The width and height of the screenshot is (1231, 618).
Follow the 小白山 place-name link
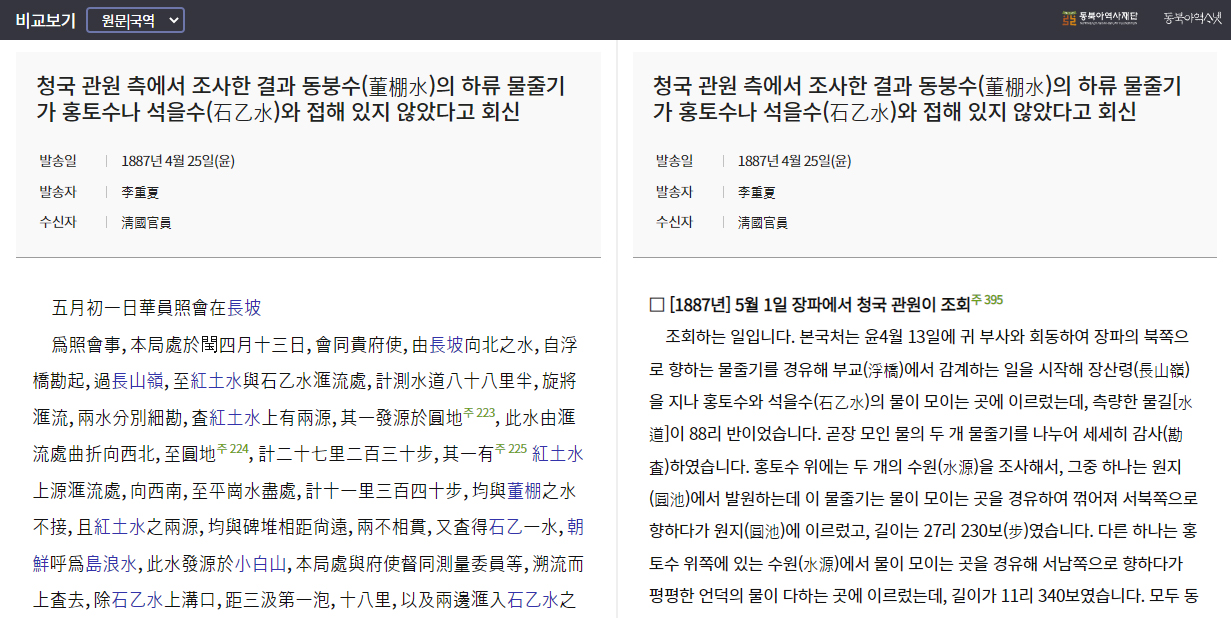[261, 563]
